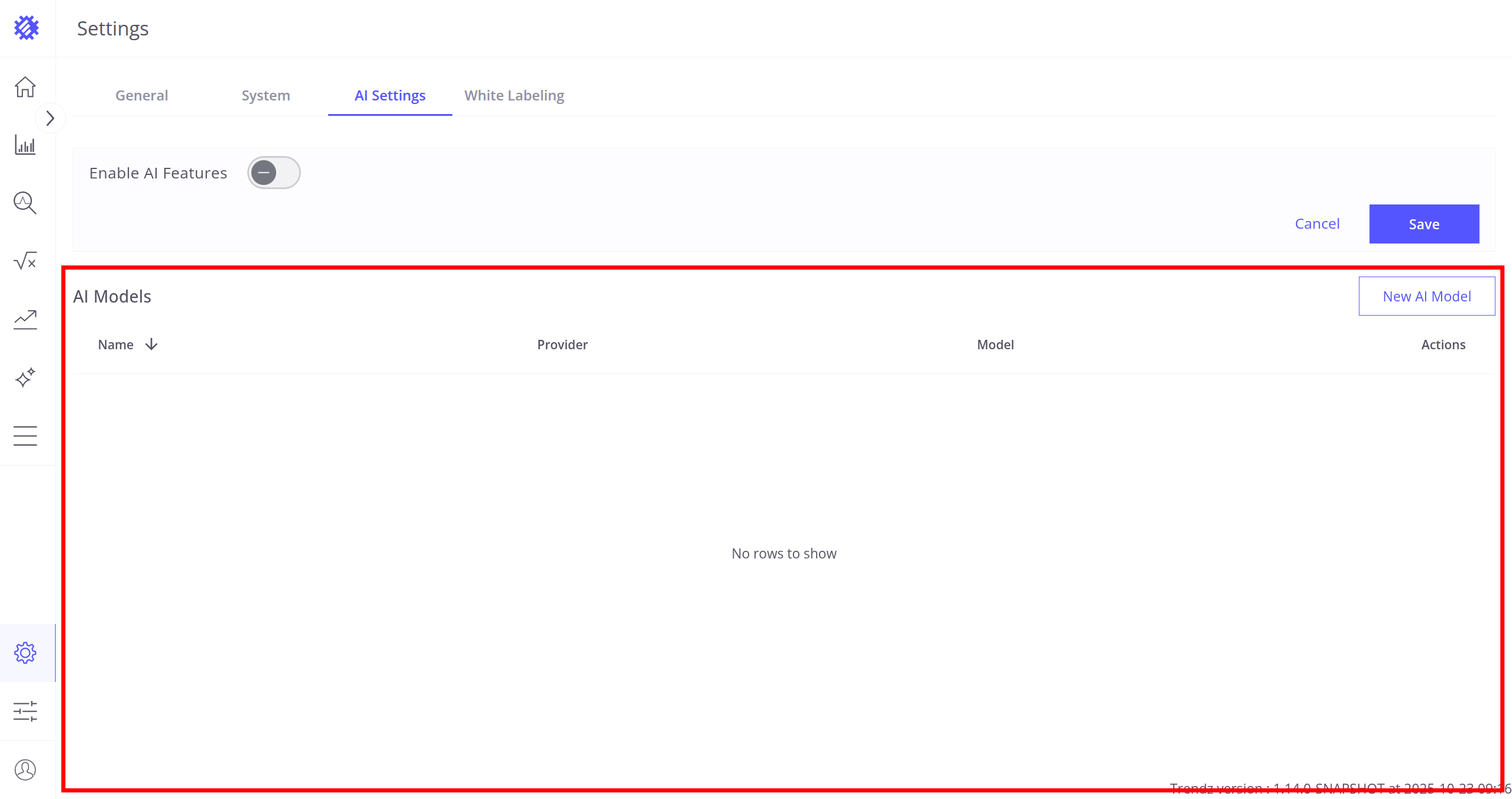Open the anomaly search magnifier icon
This screenshot has width=1512, height=799.
(25, 203)
